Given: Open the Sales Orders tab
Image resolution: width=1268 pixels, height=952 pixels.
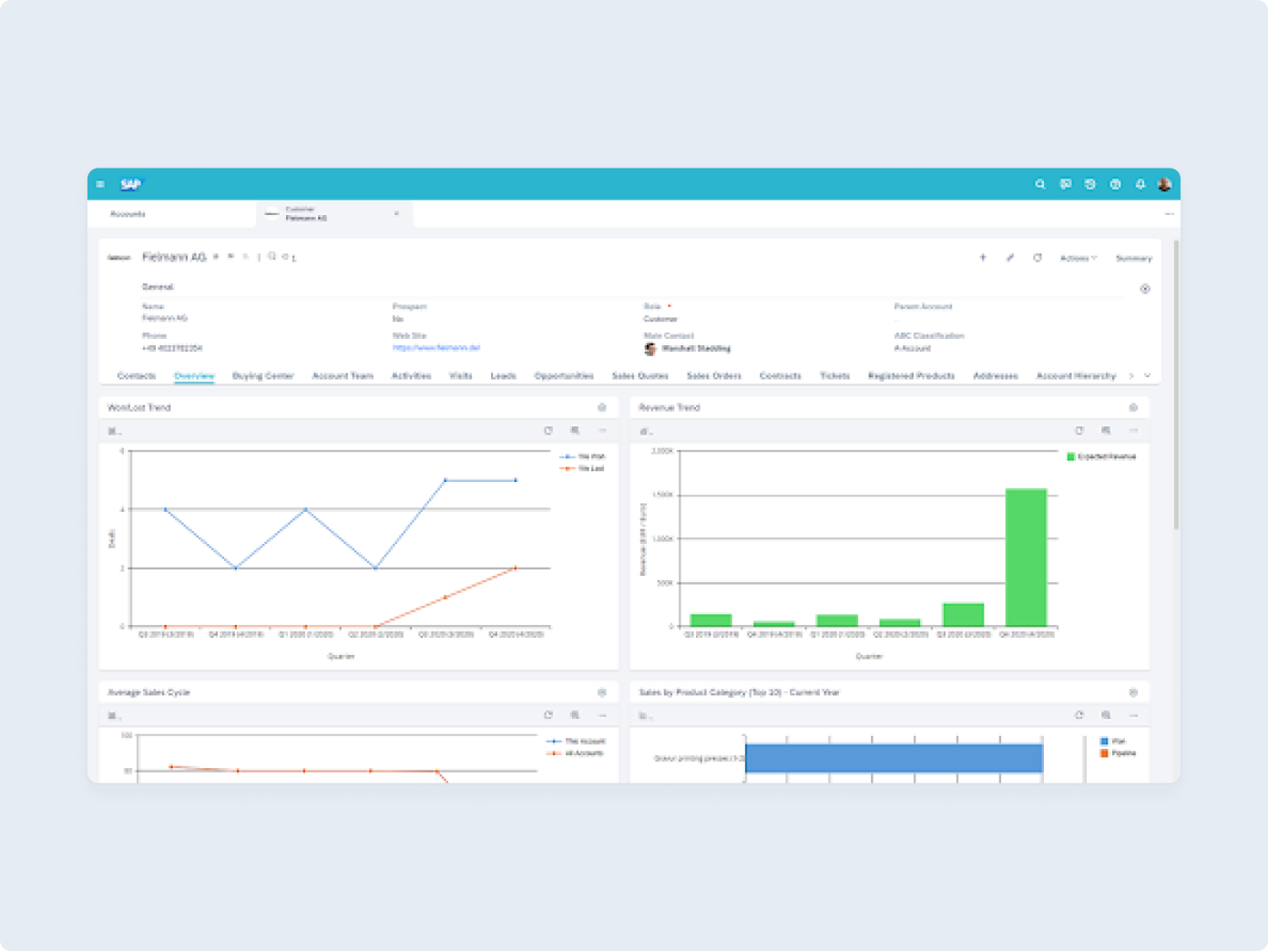Looking at the screenshot, I should tap(714, 375).
